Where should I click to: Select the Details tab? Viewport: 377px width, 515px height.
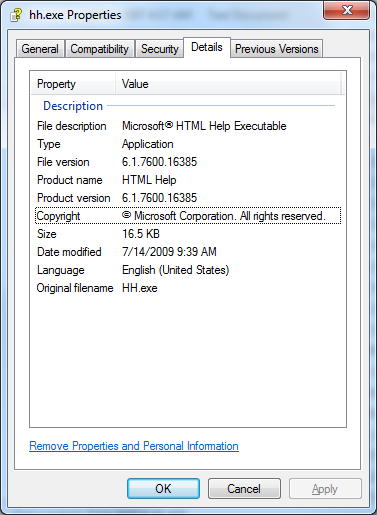click(207, 47)
